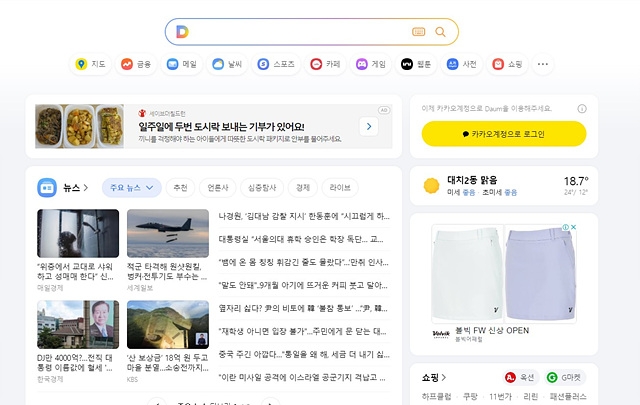Open the 웹툰 (Webtoon) shortcut
The width and height of the screenshot is (640, 405).
416,64
